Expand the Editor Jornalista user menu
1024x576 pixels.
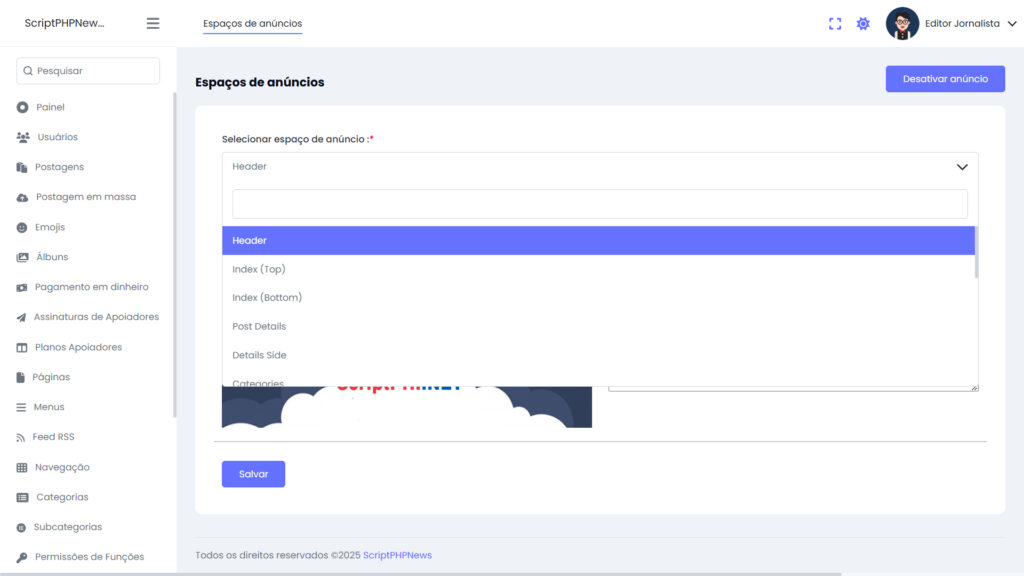tap(1011, 24)
